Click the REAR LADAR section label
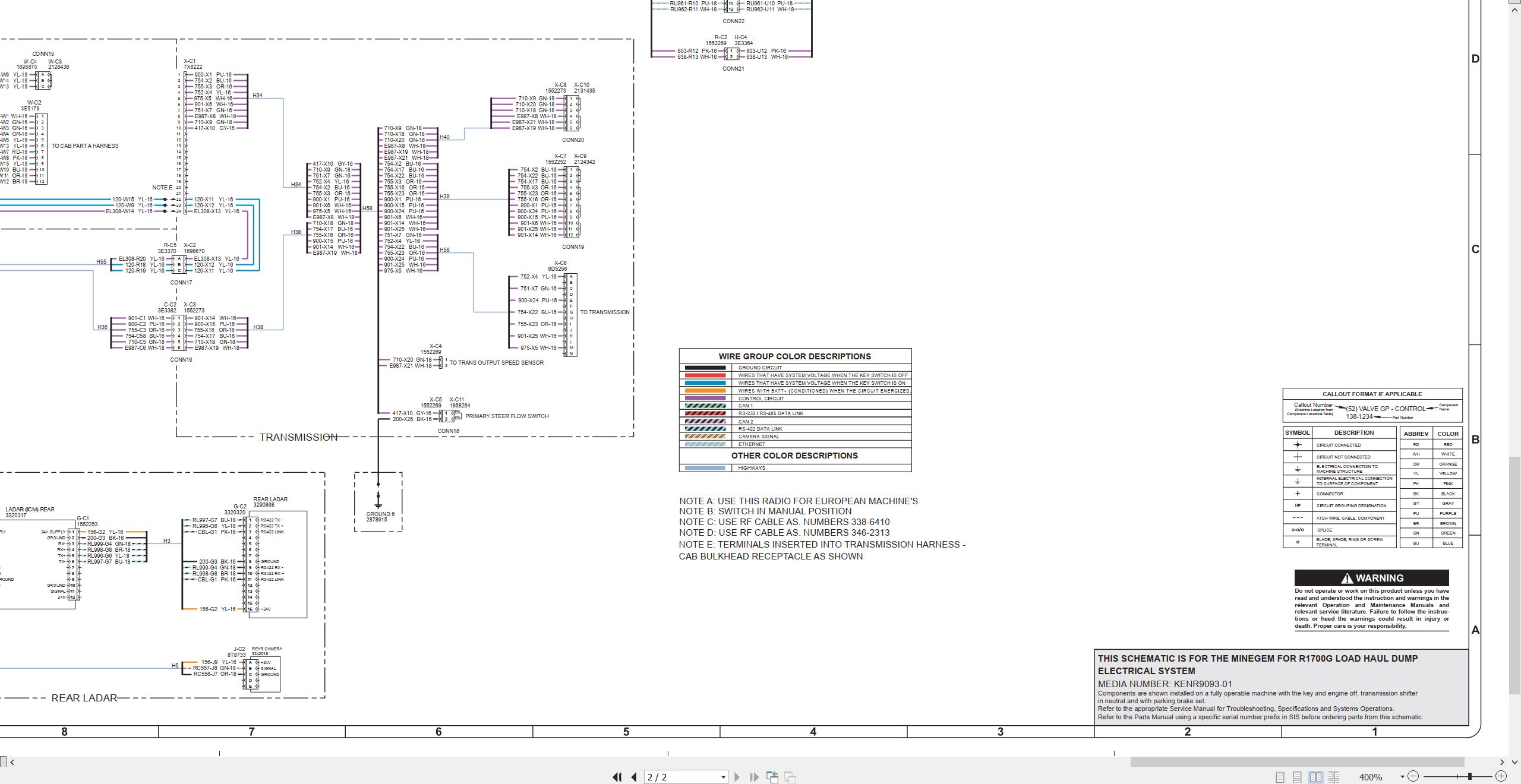 pos(84,698)
